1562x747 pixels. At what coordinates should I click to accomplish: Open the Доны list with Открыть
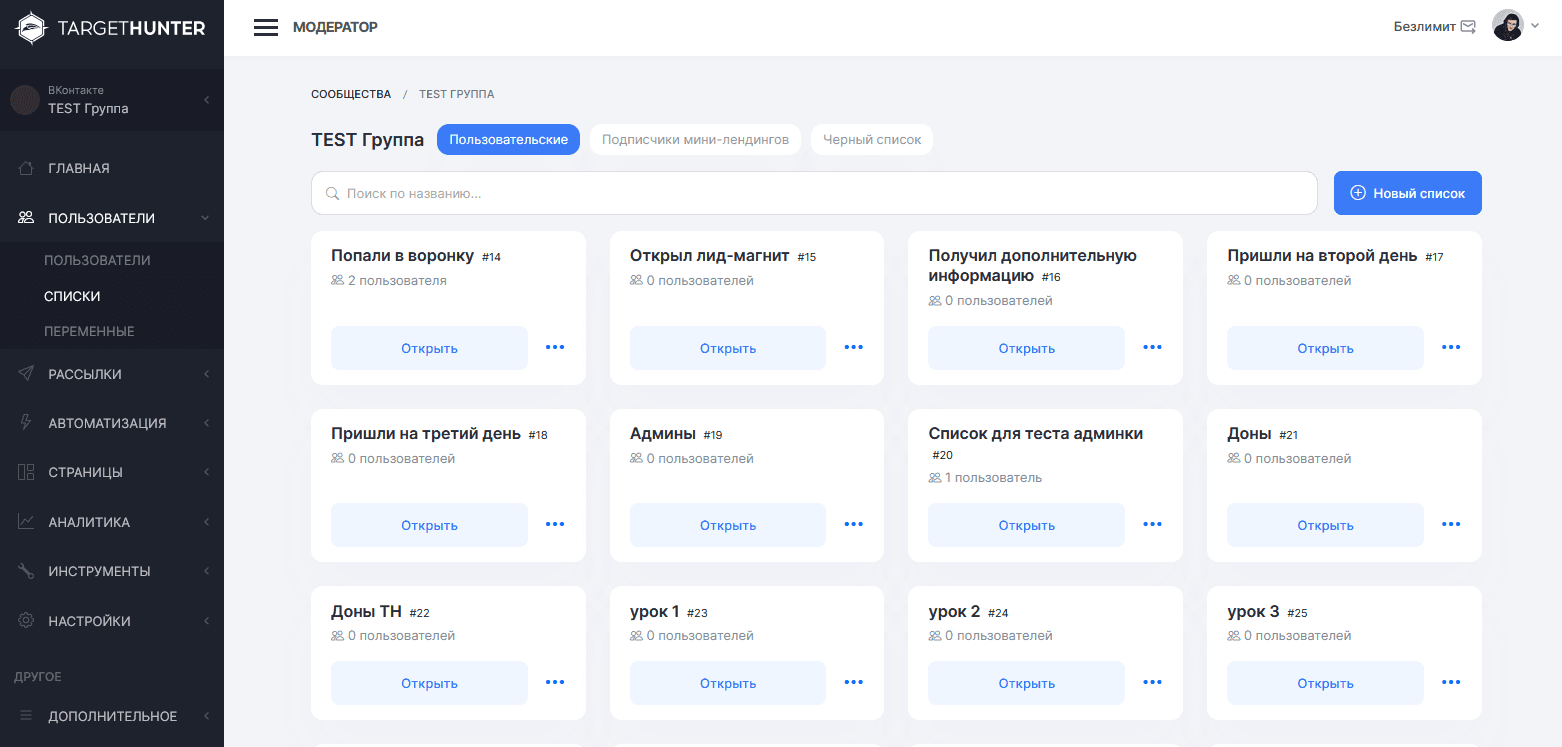coord(1324,525)
